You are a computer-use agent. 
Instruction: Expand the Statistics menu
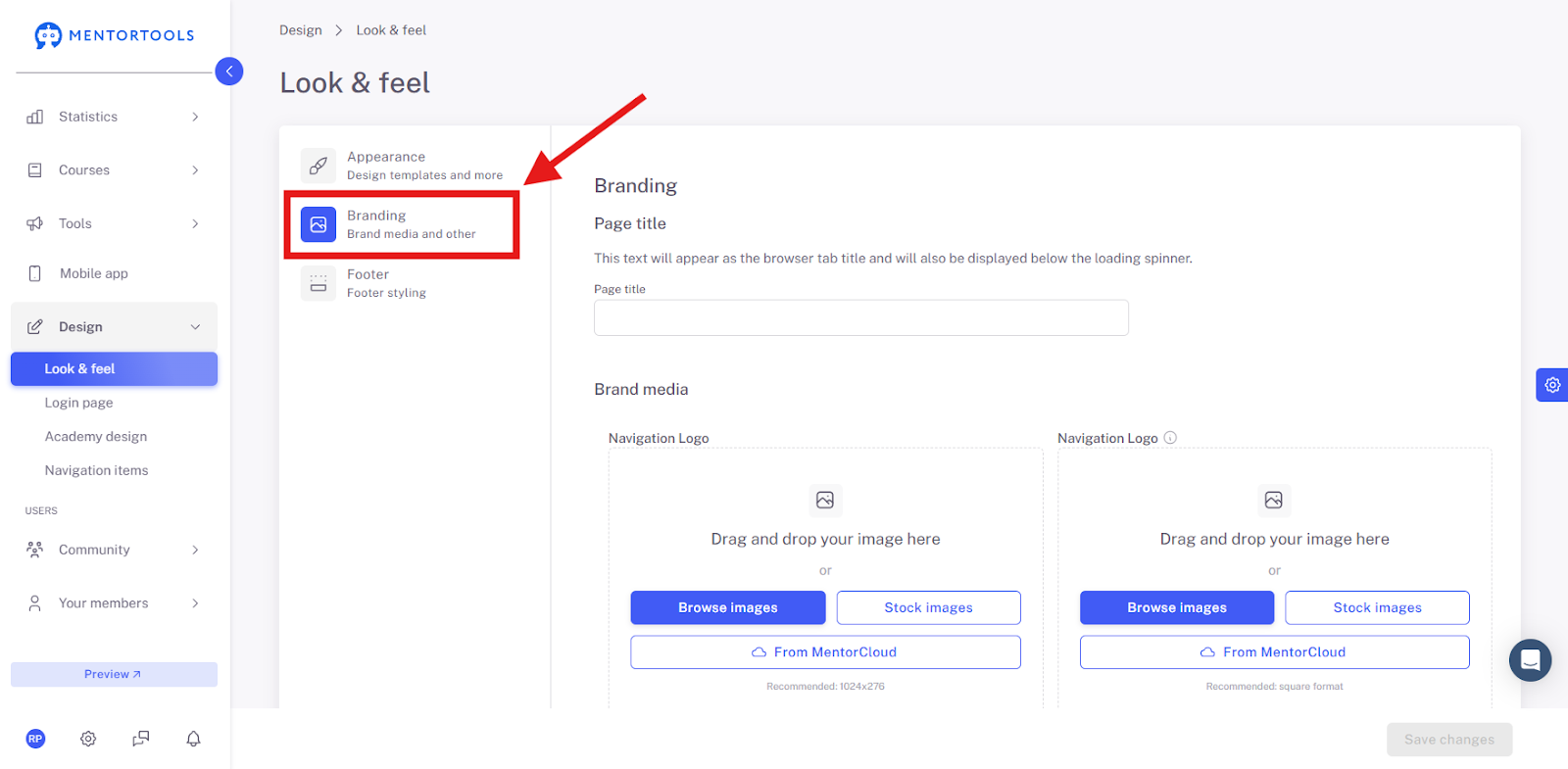pyautogui.click(x=114, y=117)
